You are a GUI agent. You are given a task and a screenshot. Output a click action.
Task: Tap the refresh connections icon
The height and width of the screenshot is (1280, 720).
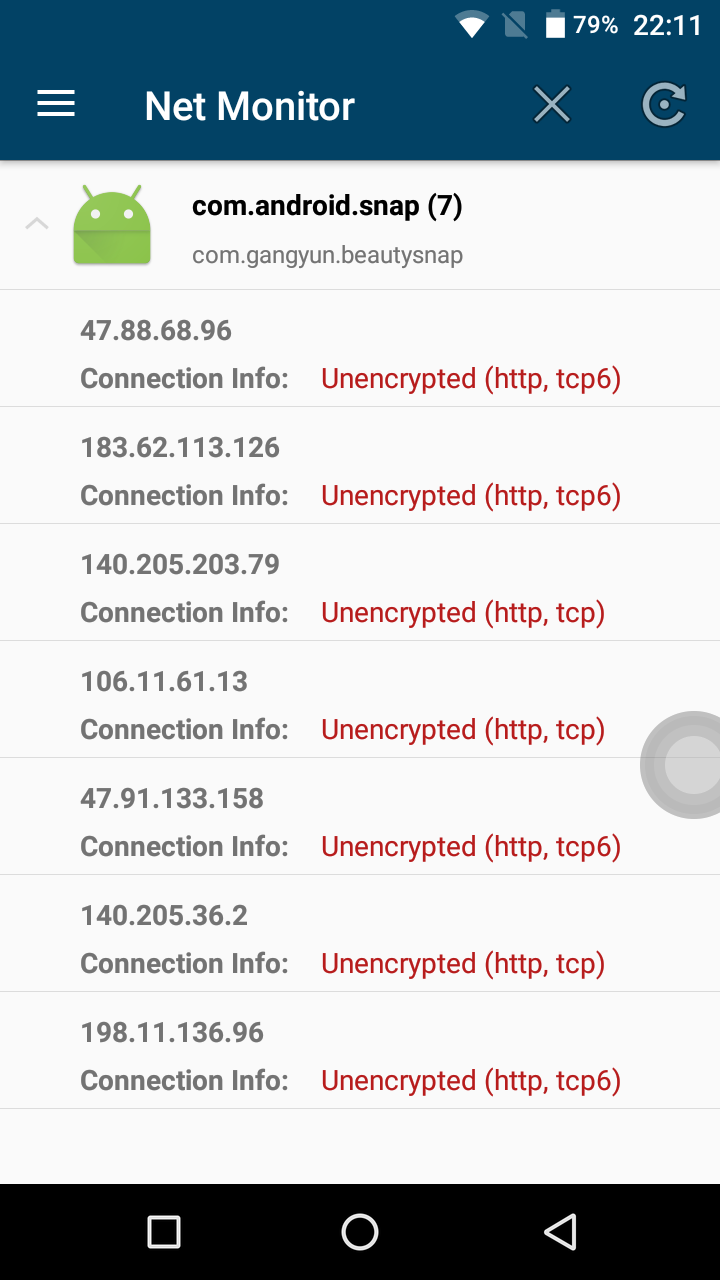tap(664, 105)
